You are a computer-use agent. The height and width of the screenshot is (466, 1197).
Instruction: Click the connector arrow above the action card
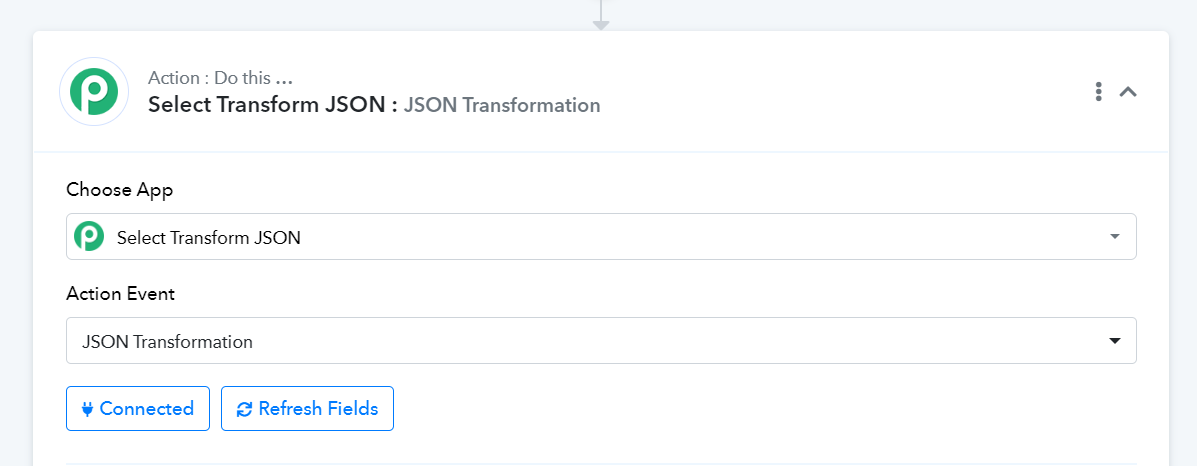[602, 15]
